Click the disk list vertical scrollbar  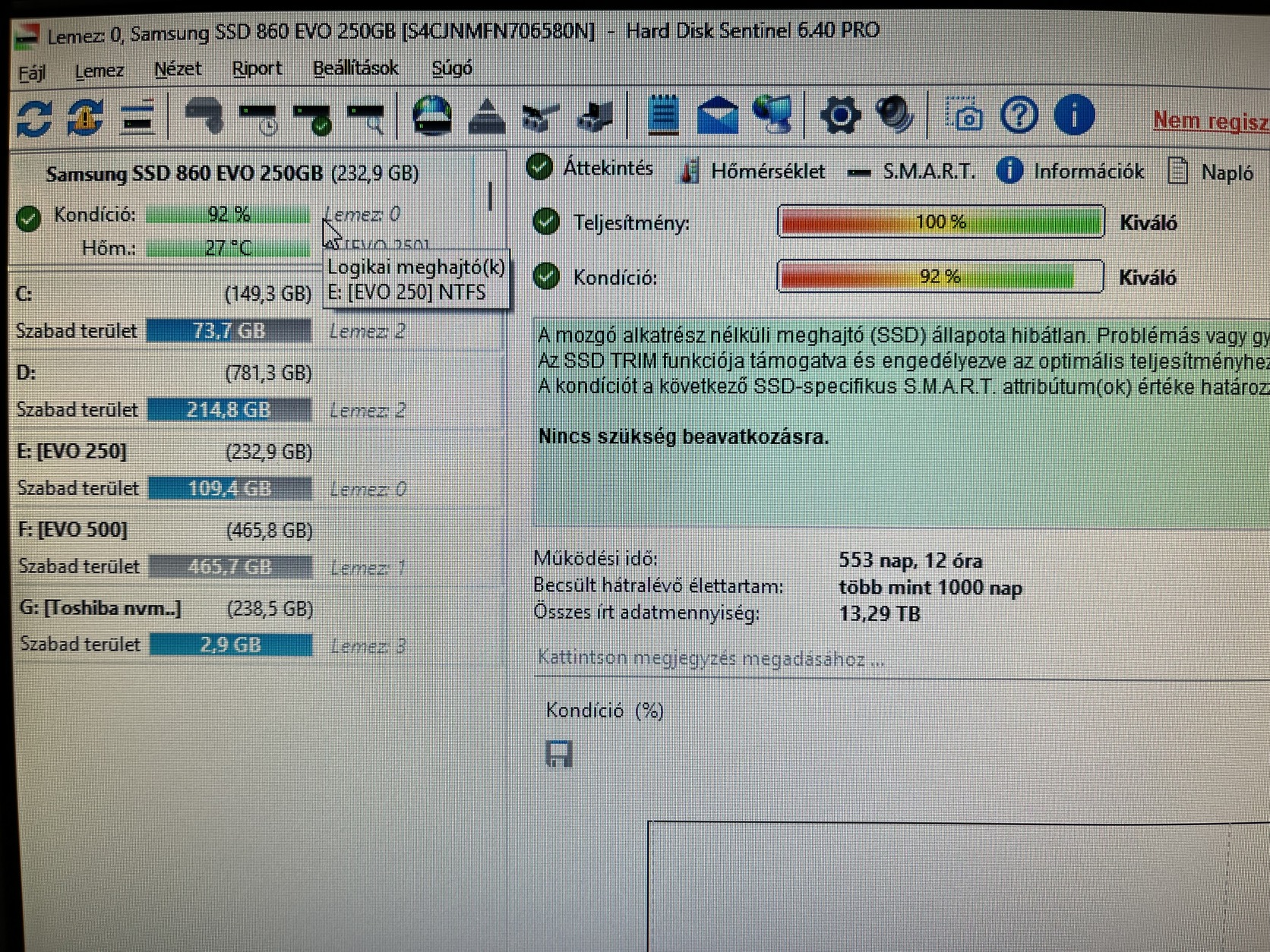click(x=490, y=197)
